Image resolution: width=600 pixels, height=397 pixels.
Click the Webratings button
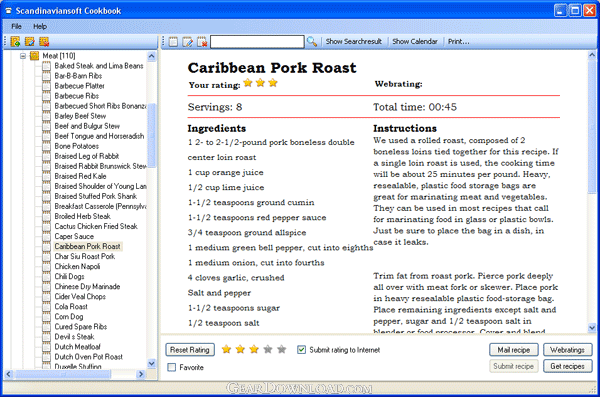coord(567,350)
